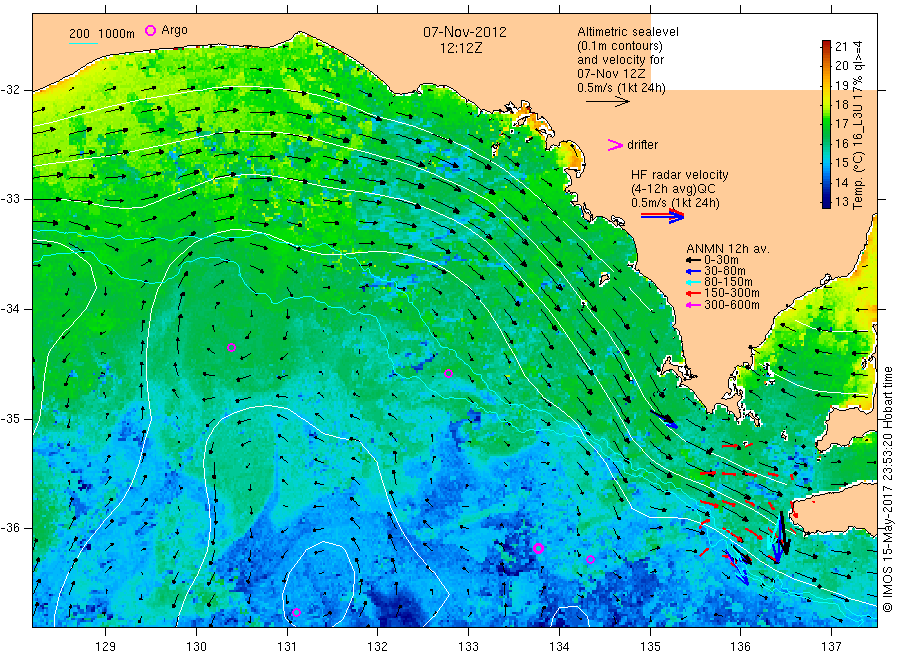Click the longitude 134 axis label

pyautogui.click(x=559, y=647)
